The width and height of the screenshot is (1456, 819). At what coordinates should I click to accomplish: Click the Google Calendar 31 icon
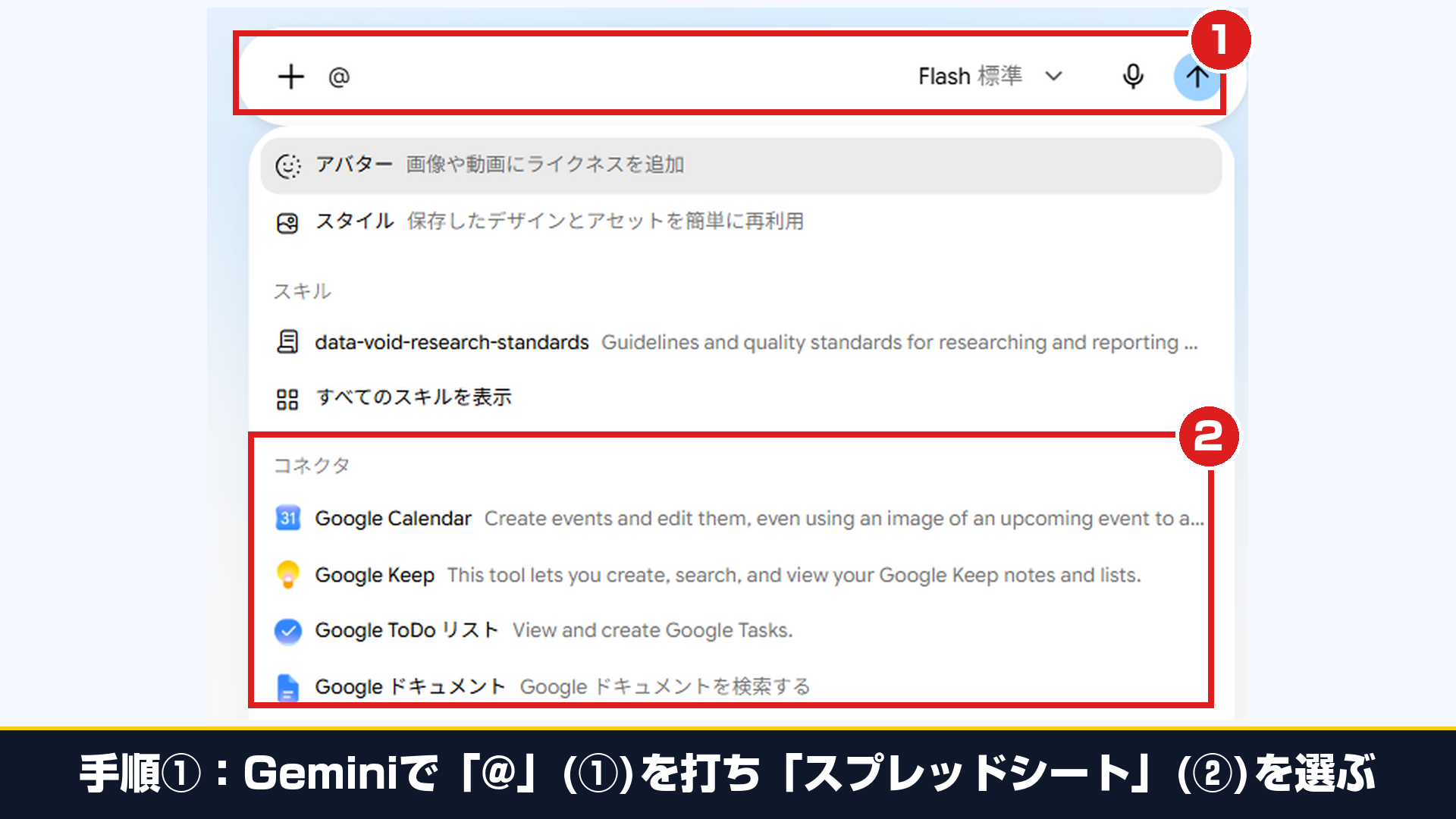click(287, 519)
